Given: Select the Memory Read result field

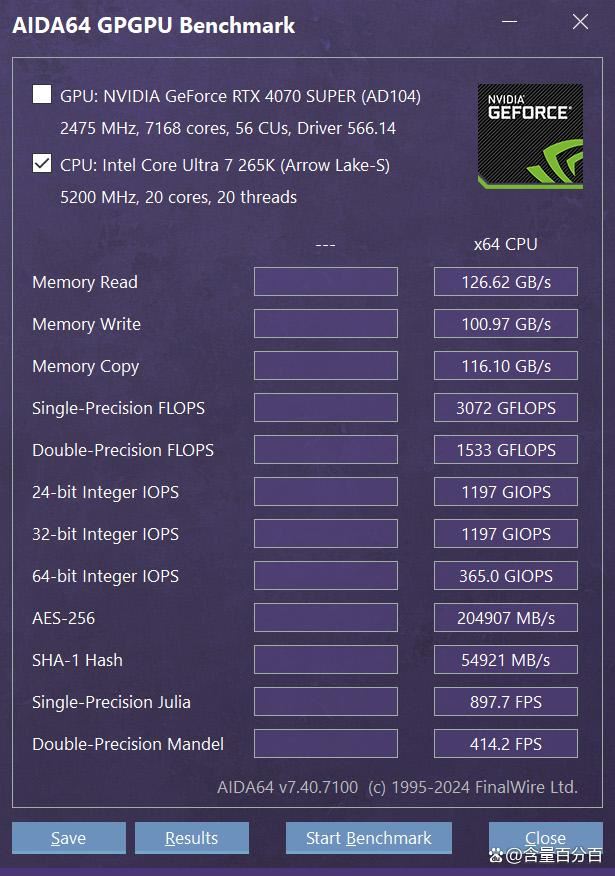Looking at the screenshot, I should tap(505, 281).
